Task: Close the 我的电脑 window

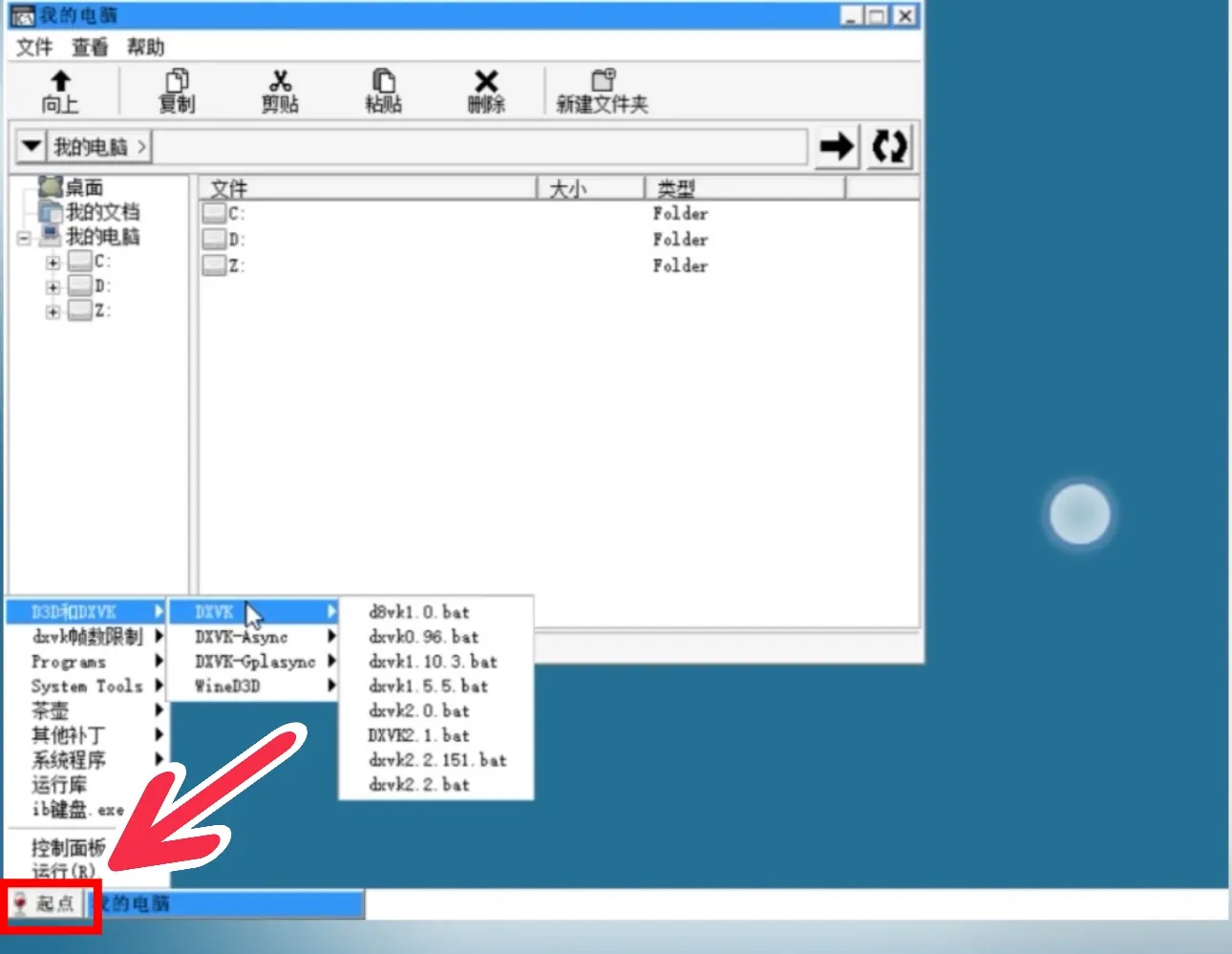Action: pos(905,15)
